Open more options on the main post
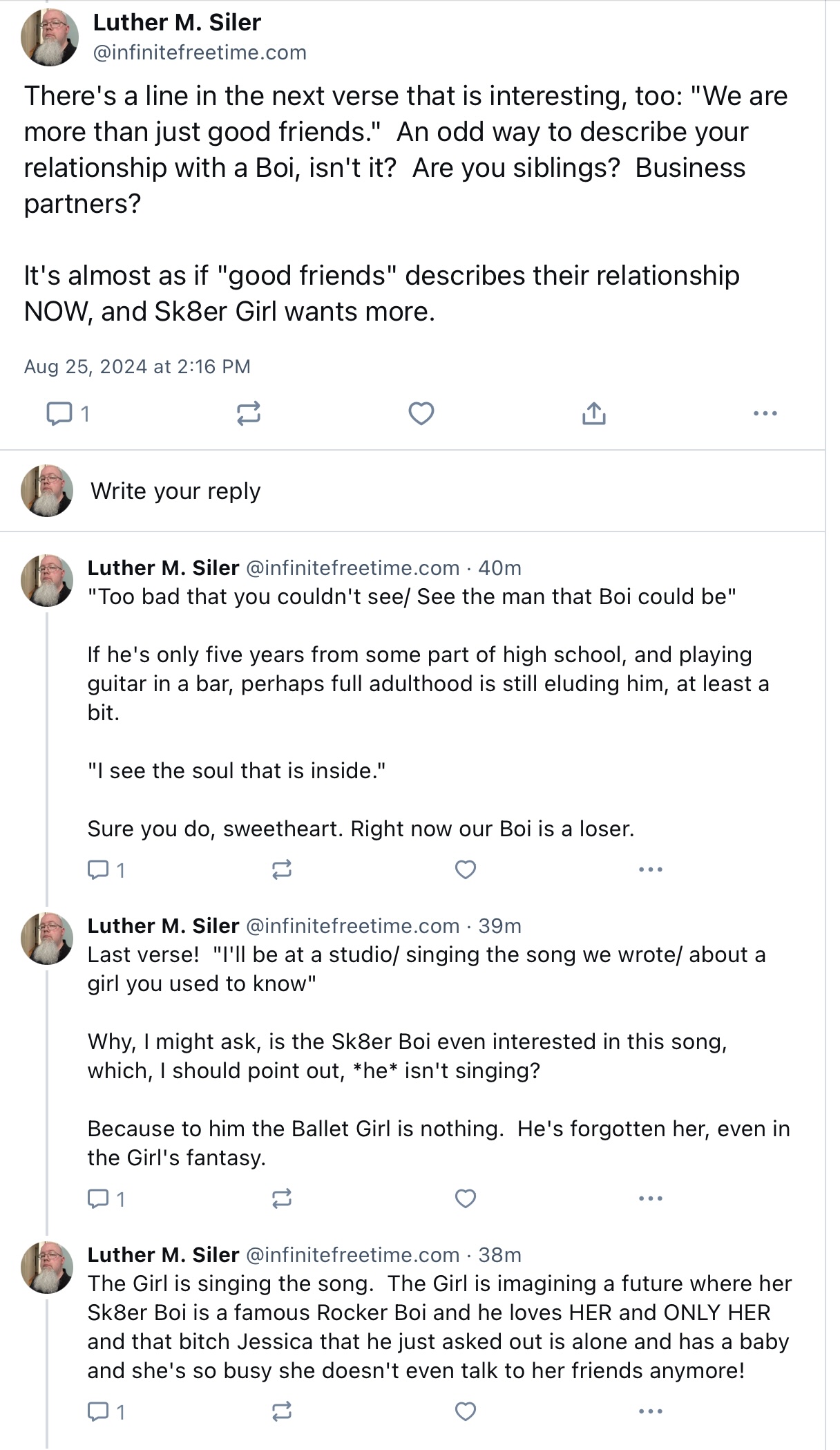Viewport: 840px width, 1450px height. pyautogui.click(x=765, y=413)
